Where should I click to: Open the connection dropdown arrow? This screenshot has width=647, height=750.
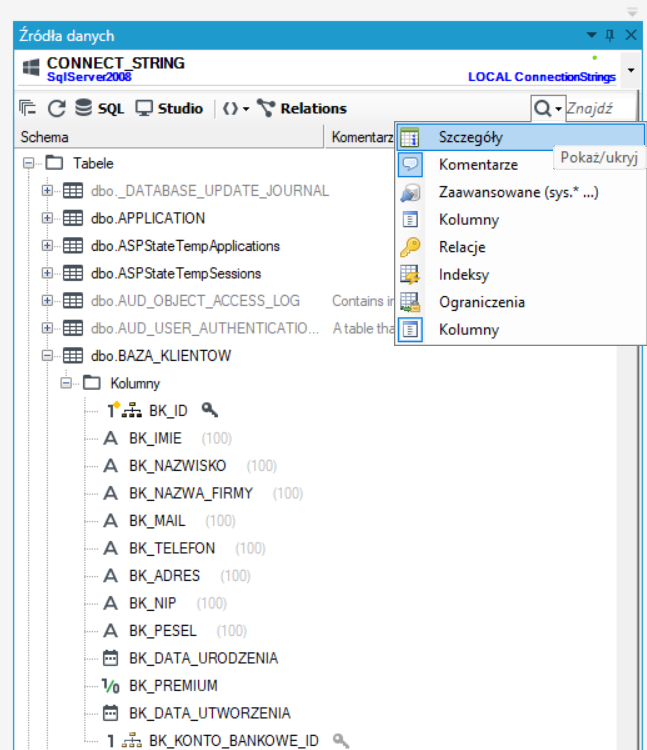[631, 70]
